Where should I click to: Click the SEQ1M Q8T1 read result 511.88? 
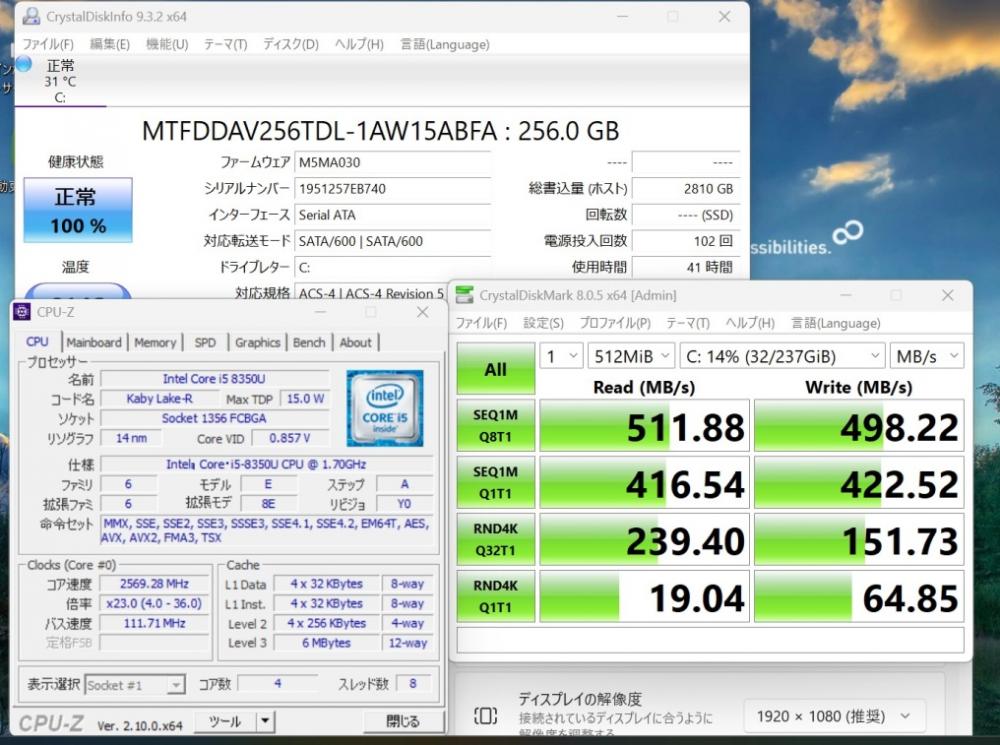[644, 425]
